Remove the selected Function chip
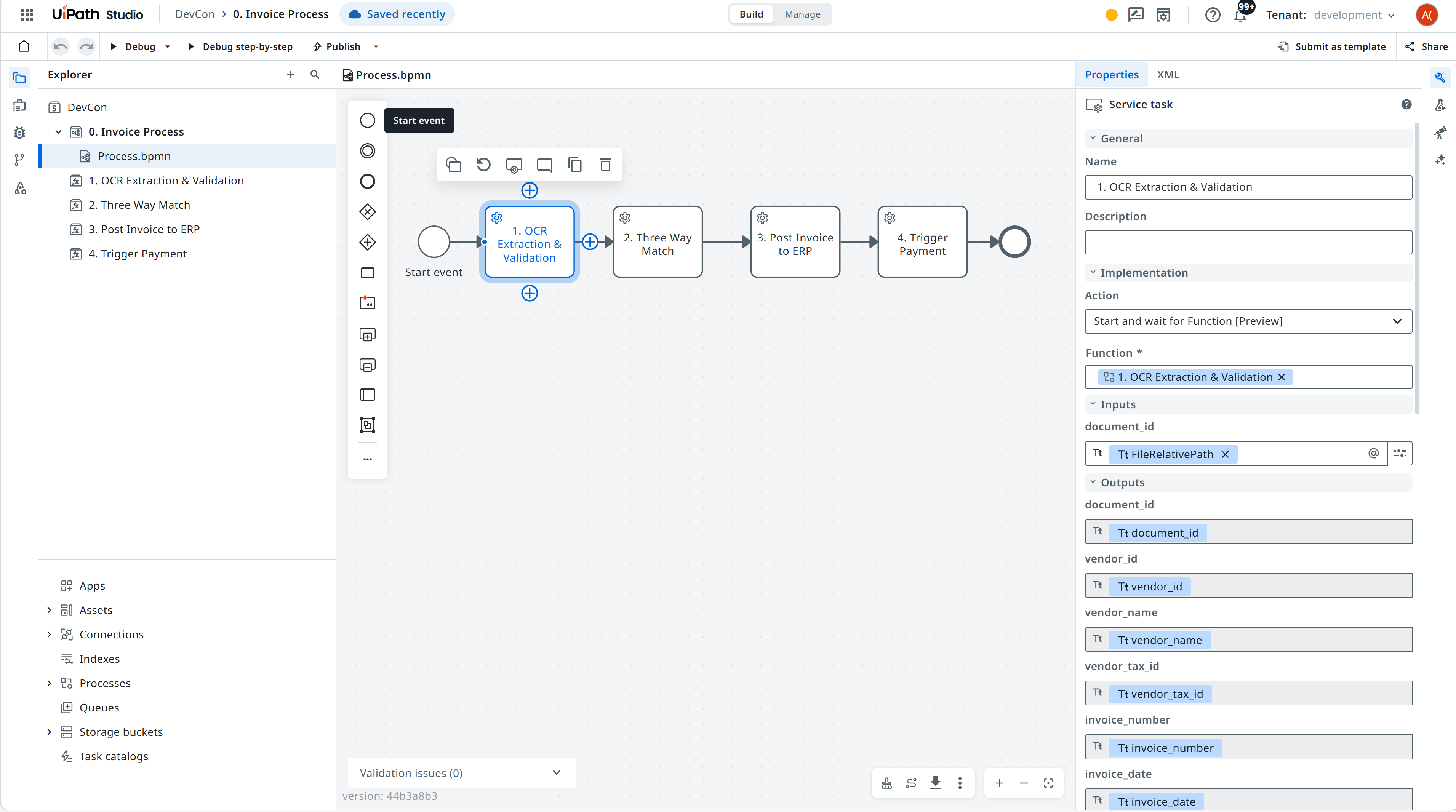This screenshot has height=812, width=1456. coord(1282,377)
